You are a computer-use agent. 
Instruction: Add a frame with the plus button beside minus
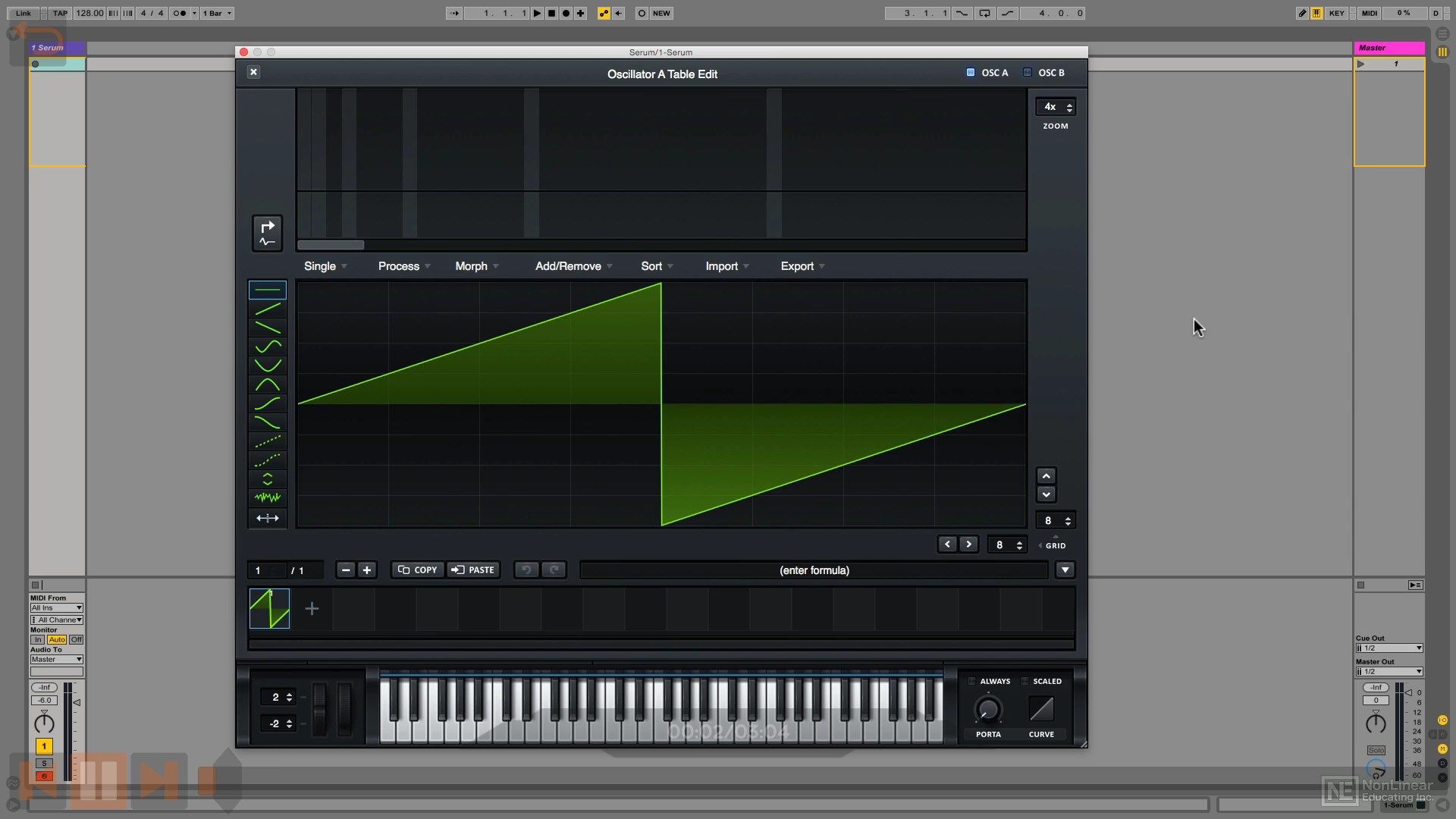pyautogui.click(x=367, y=570)
